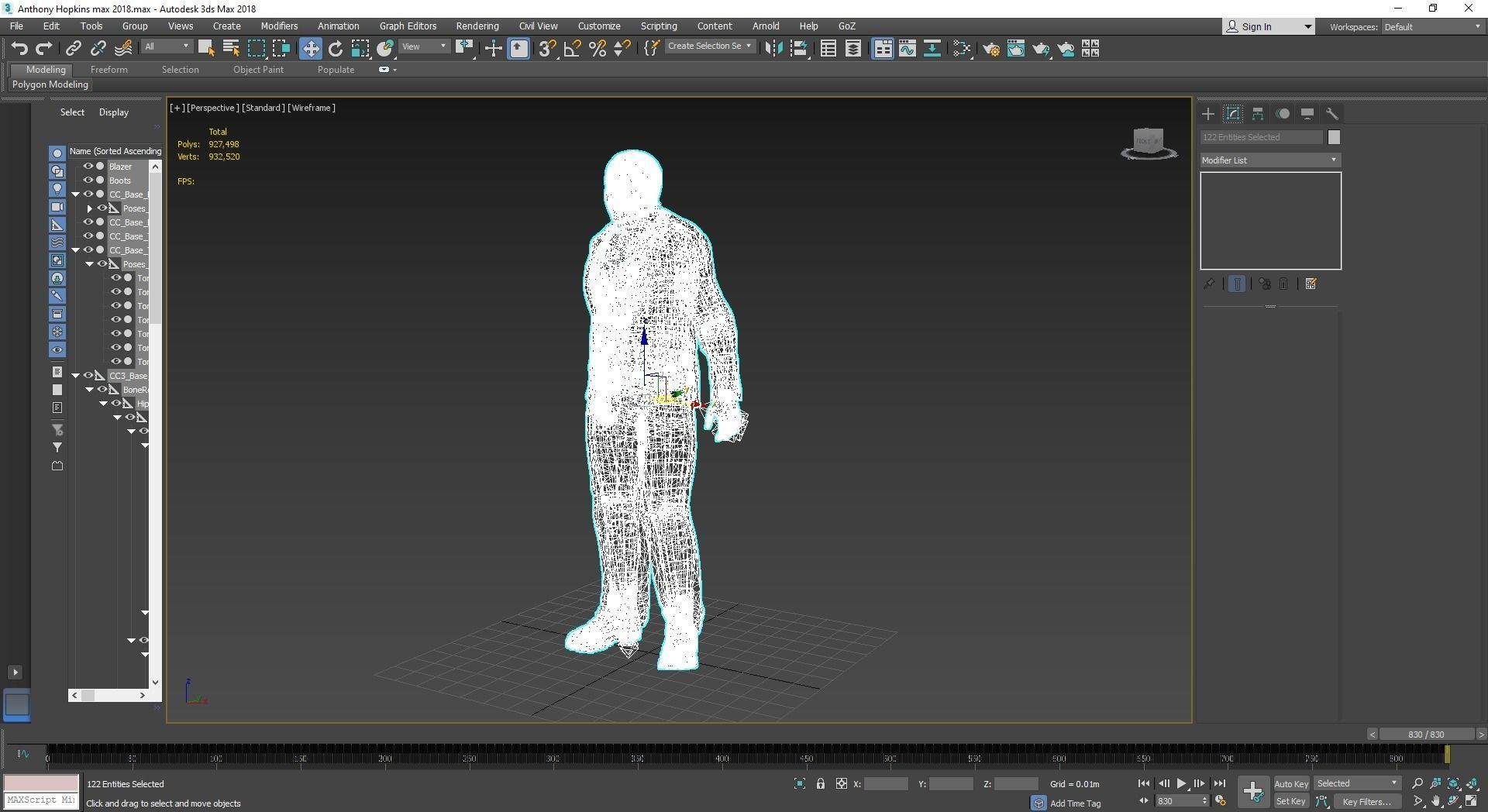Click the Zoom Extents All Selected icon

[x=1472, y=783]
